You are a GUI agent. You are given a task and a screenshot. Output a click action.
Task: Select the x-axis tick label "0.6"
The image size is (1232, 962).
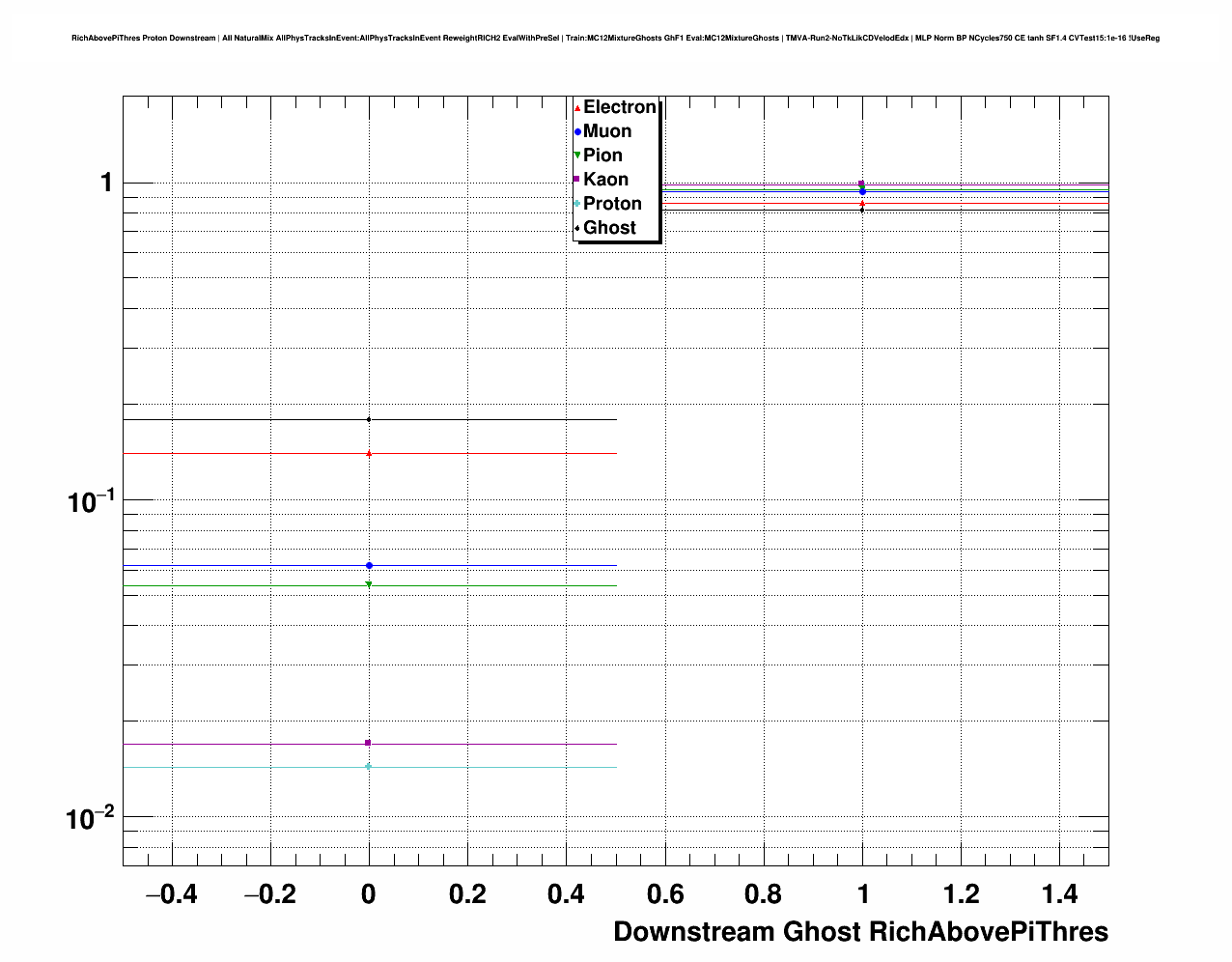pyautogui.click(x=664, y=895)
